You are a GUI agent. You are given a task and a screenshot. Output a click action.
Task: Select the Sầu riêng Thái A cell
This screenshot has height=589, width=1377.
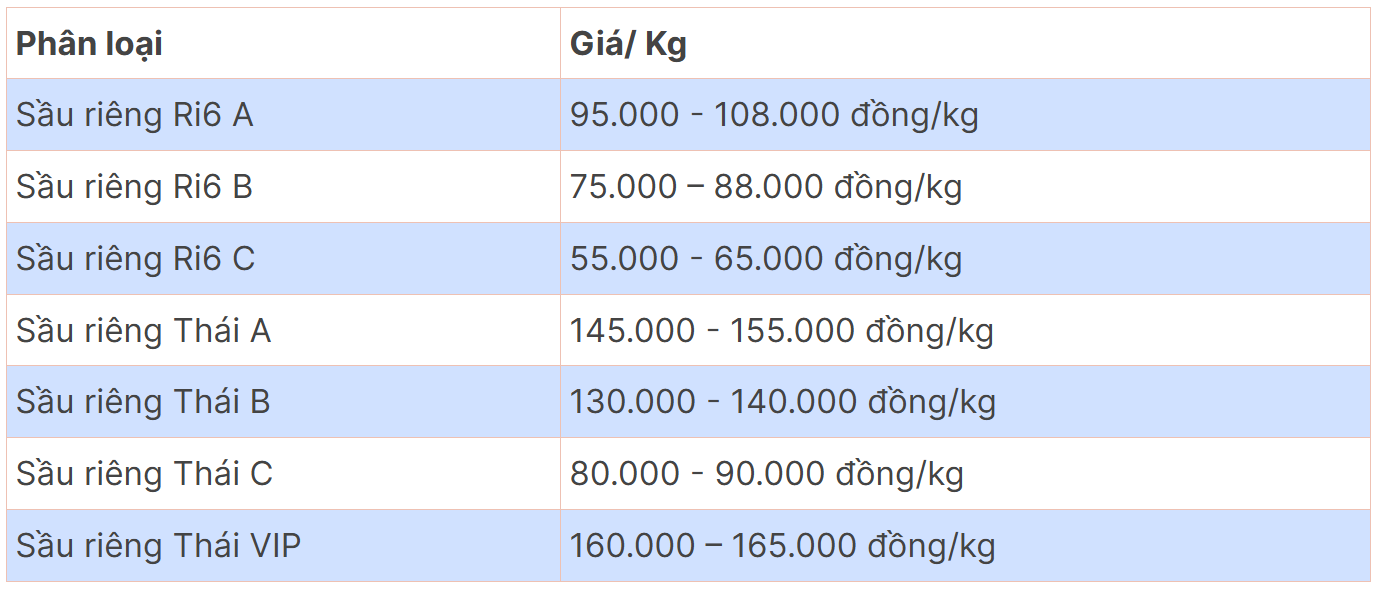click(x=143, y=330)
